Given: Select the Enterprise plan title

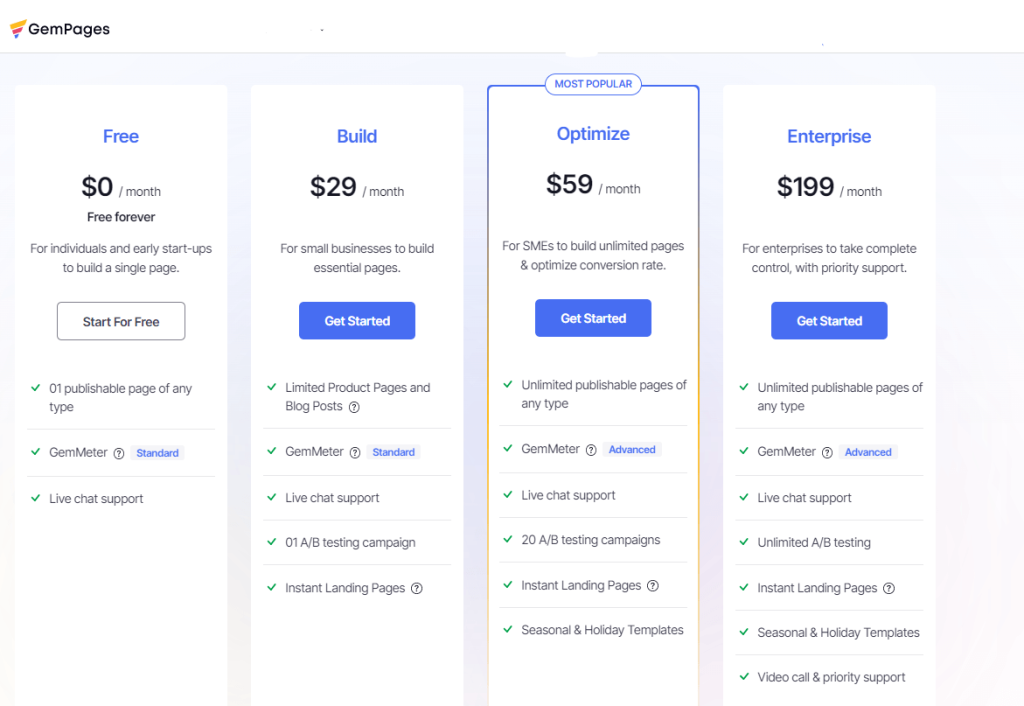Looking at the screenshot, I should [829, 137].
